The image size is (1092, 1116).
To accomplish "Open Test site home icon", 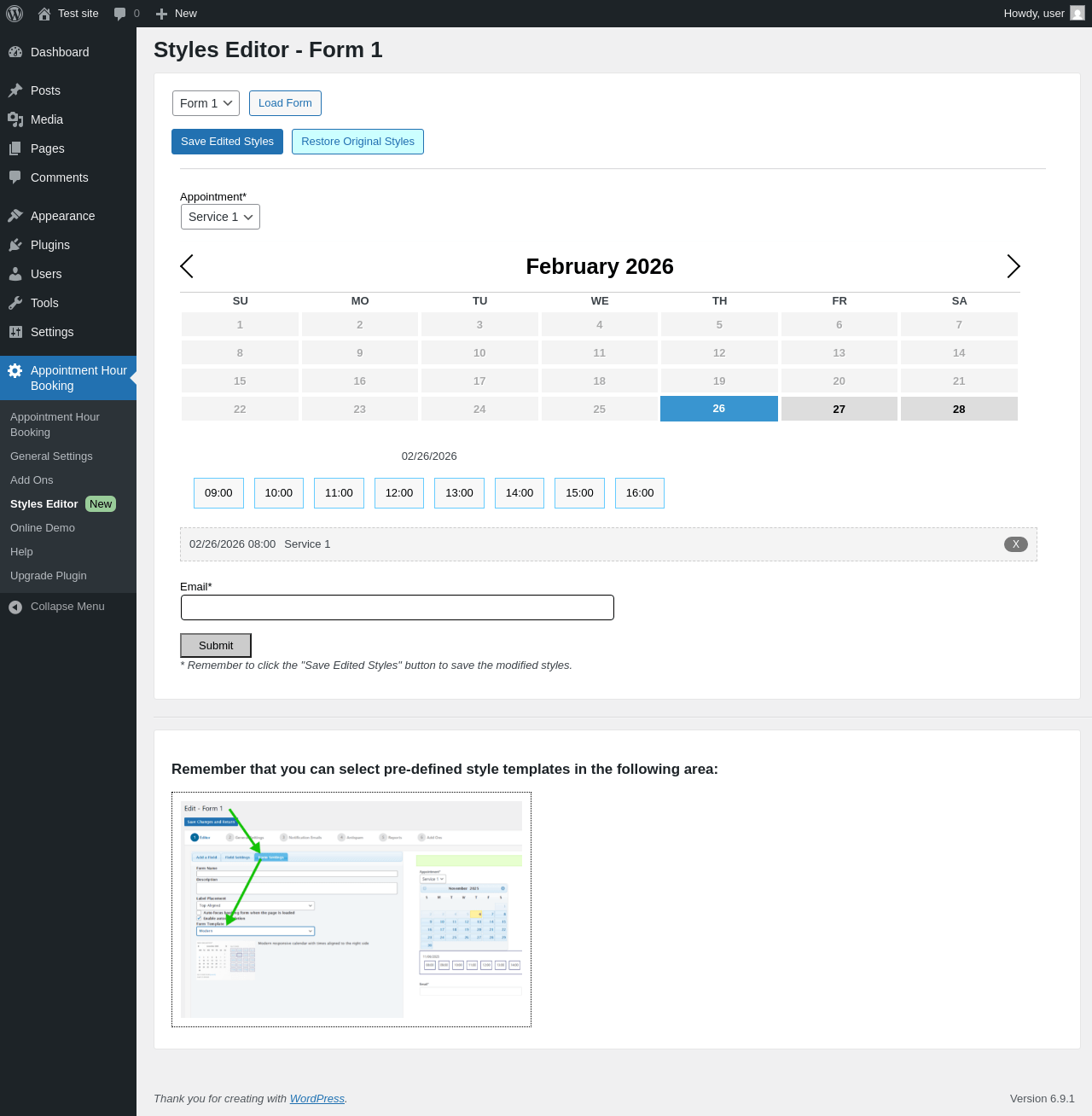I will [44, 14].
